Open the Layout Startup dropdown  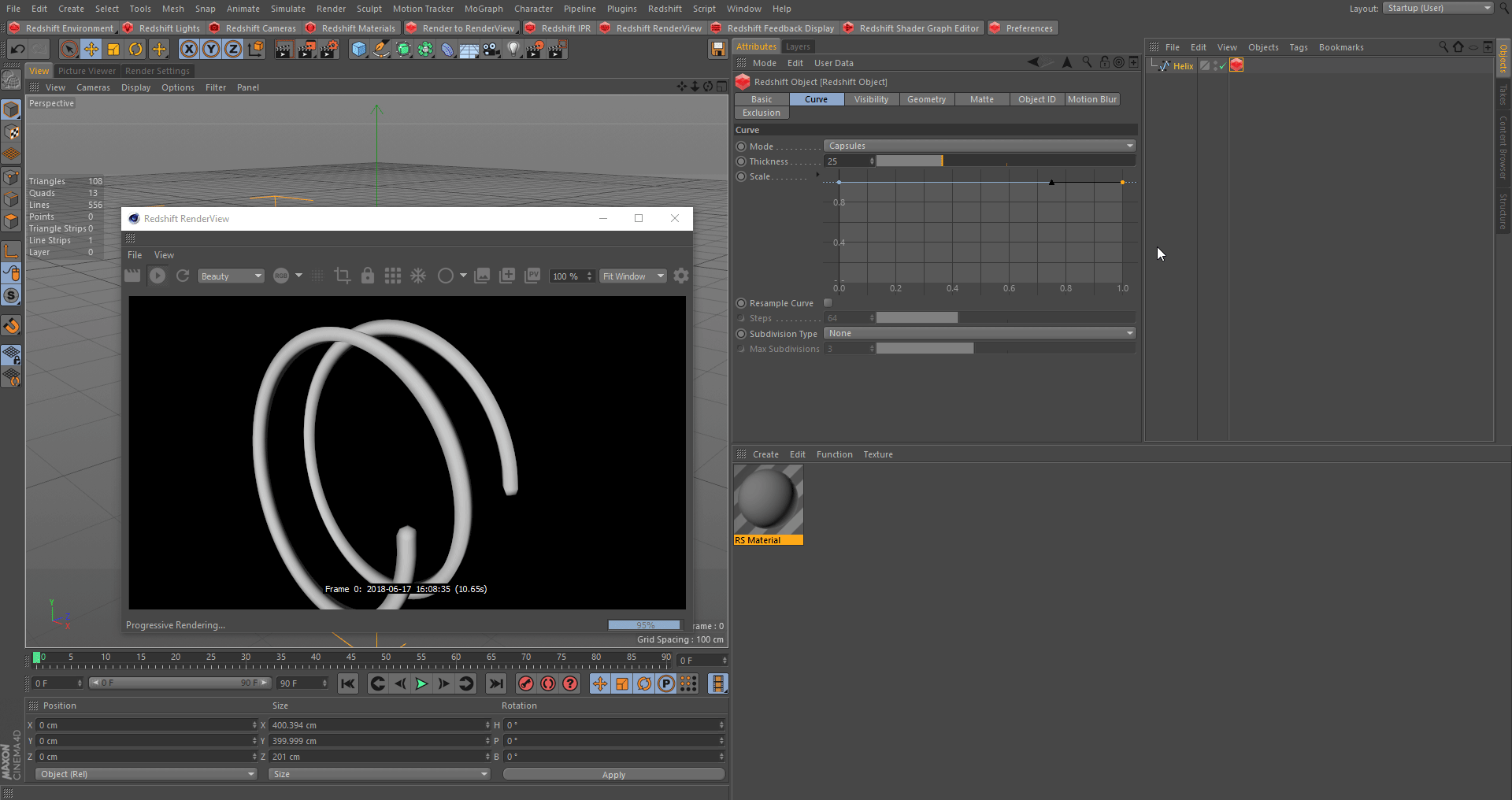(1438, 8)
